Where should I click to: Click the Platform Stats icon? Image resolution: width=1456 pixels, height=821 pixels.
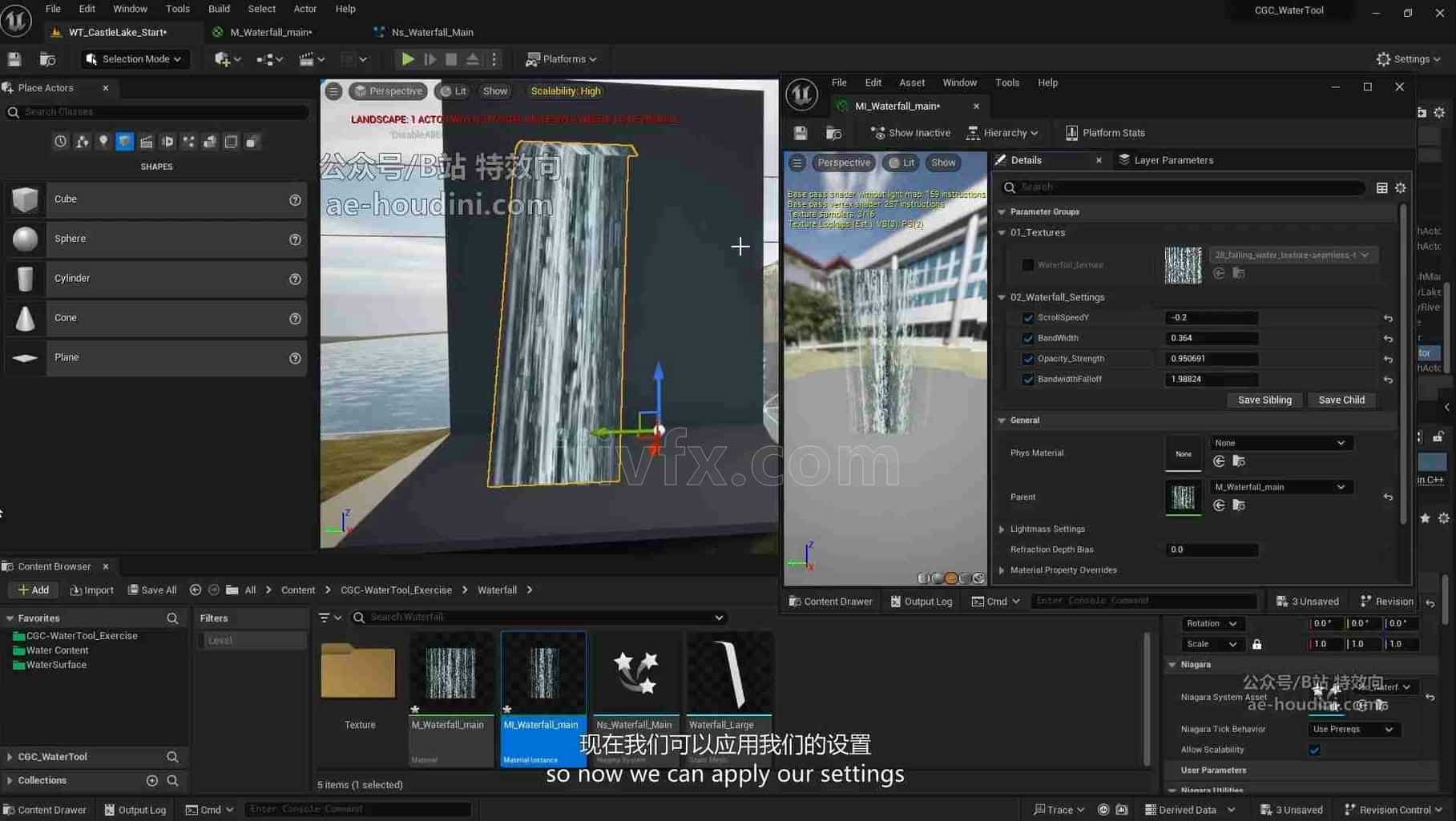(1071, 133)
